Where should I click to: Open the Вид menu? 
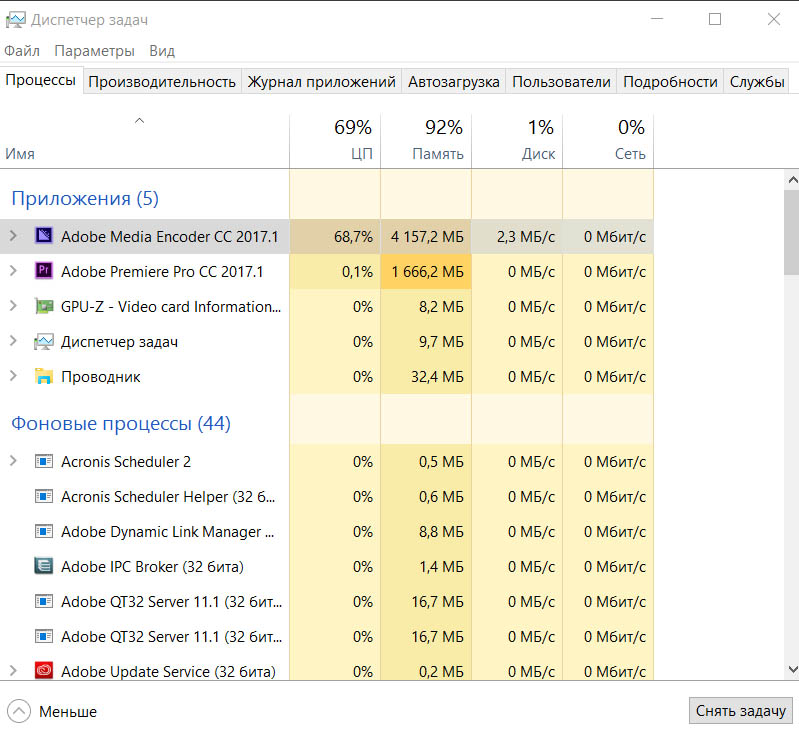click(162, 51)
